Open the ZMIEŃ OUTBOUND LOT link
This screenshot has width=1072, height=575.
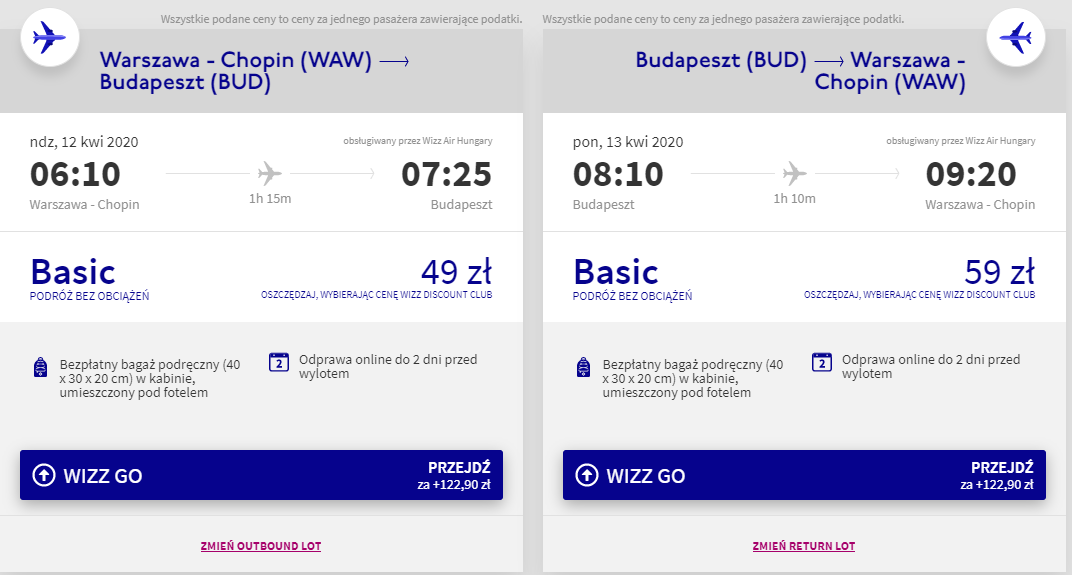point(261,546)
